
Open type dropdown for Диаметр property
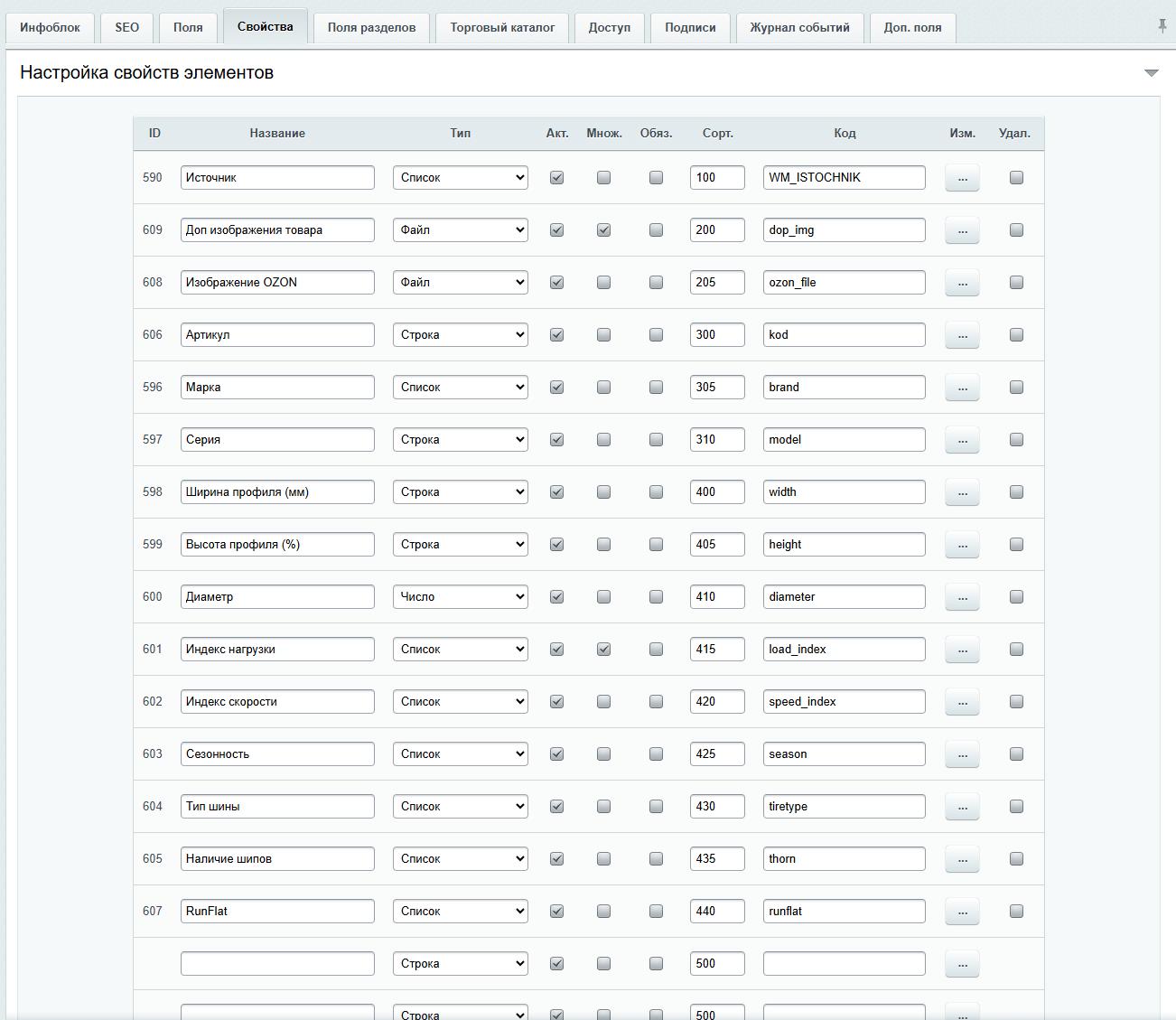(461, 597)
